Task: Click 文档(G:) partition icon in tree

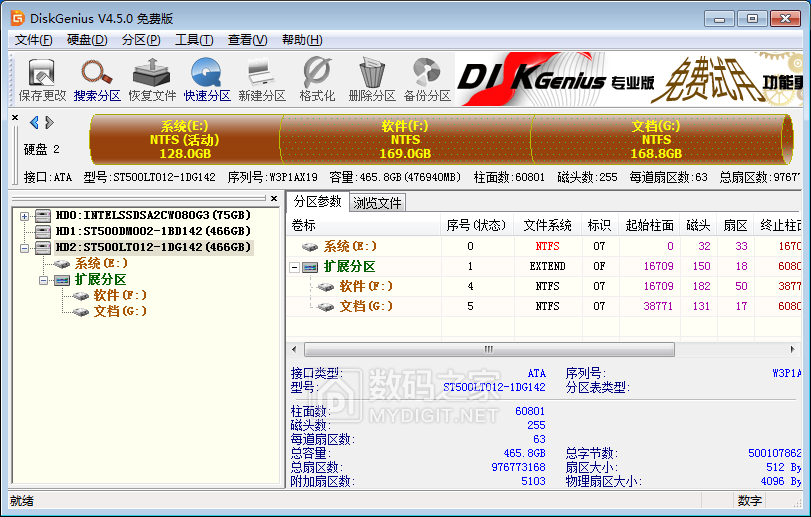Action: (81, 312)
